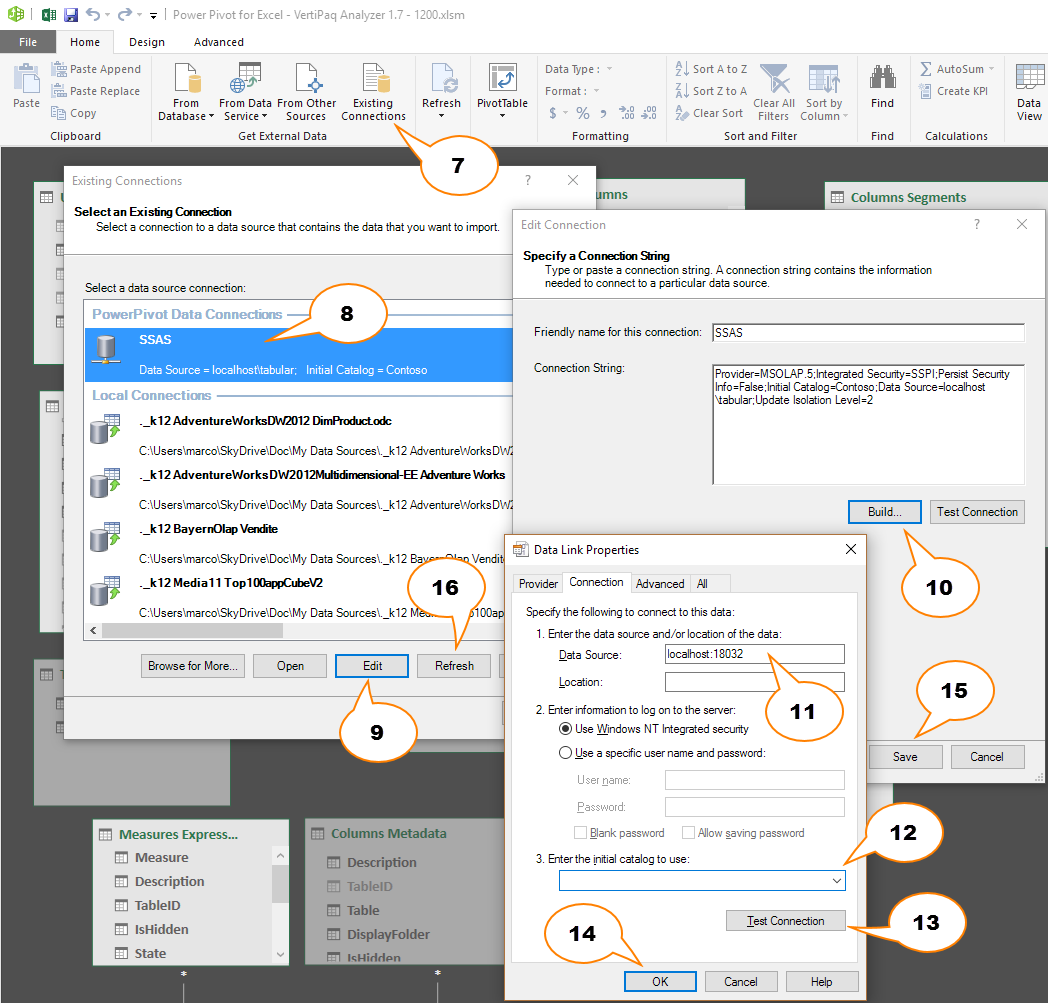Switch to Data View
1048x1003 pixels.
pos(1029,92)
